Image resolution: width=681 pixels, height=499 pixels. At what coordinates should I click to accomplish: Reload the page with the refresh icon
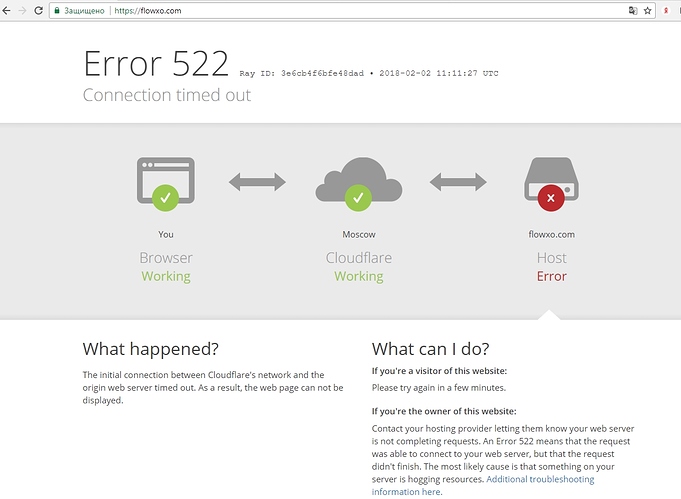(38, 11)
